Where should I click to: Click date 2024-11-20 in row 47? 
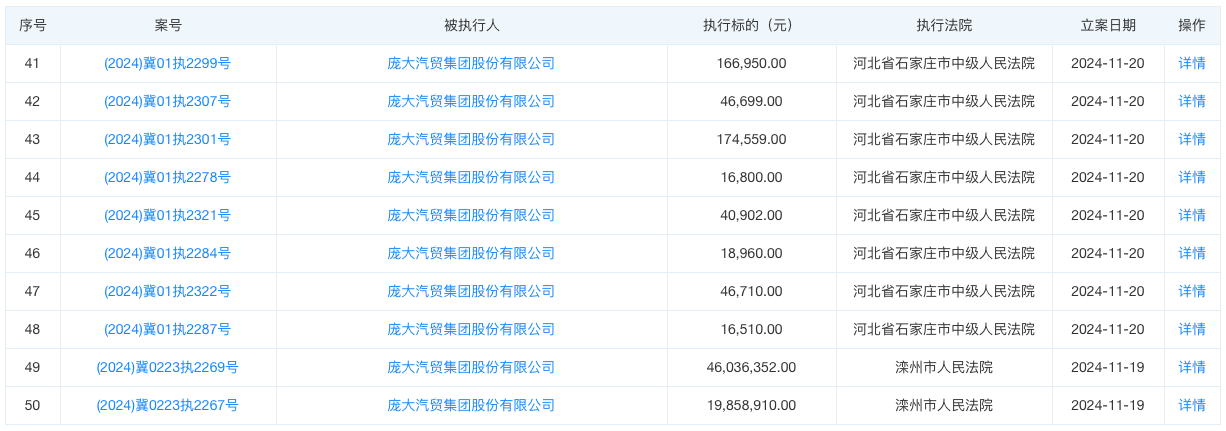pos(1107,291)
